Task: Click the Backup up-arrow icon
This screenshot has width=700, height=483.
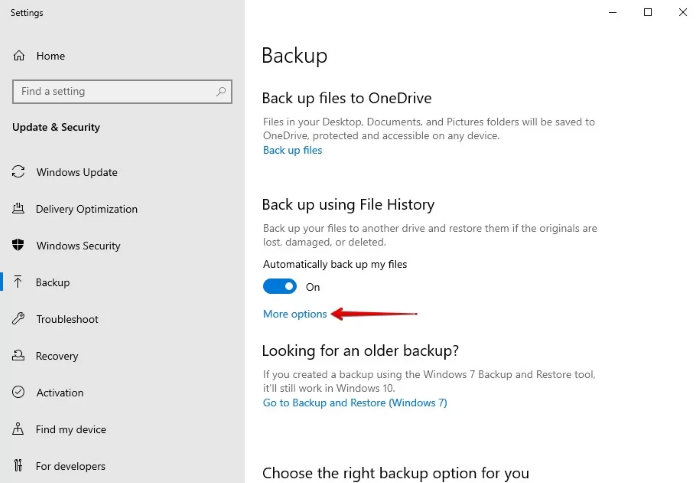Action: [x=18, y=282]
